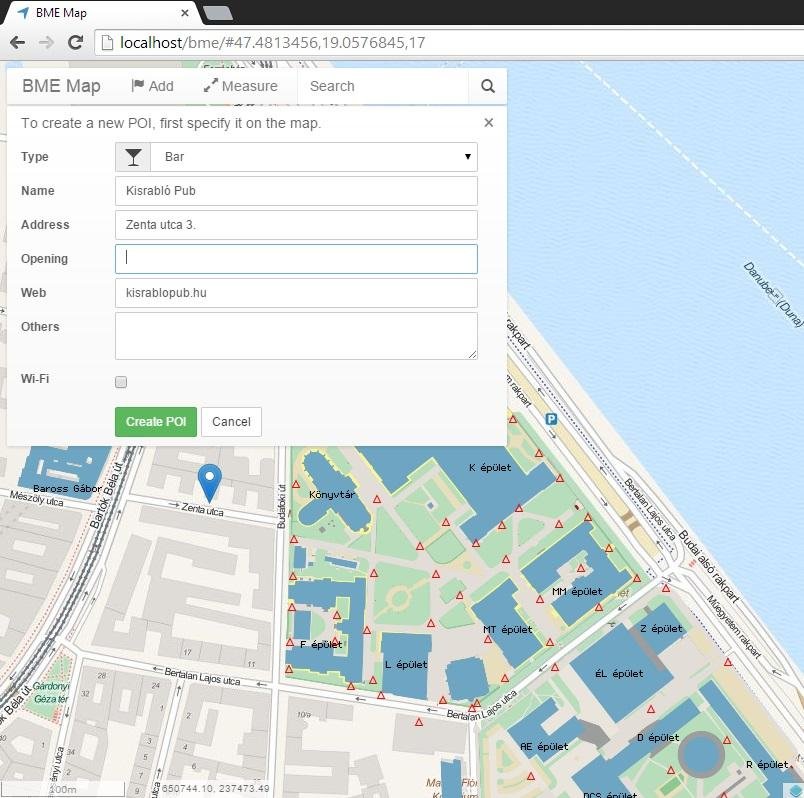
Task: Click the blue location pin marker on the map
Action: pyautogui.click(x=210, y=483)
